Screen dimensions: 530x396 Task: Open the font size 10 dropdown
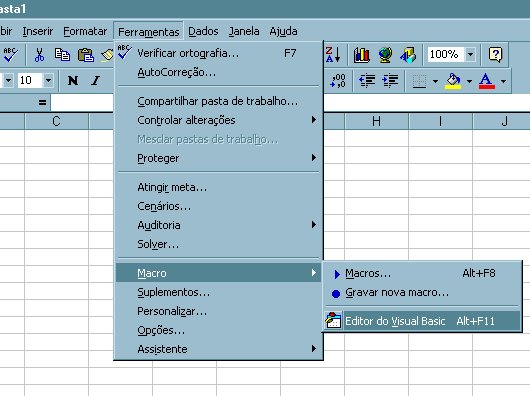tap(48, 80)
